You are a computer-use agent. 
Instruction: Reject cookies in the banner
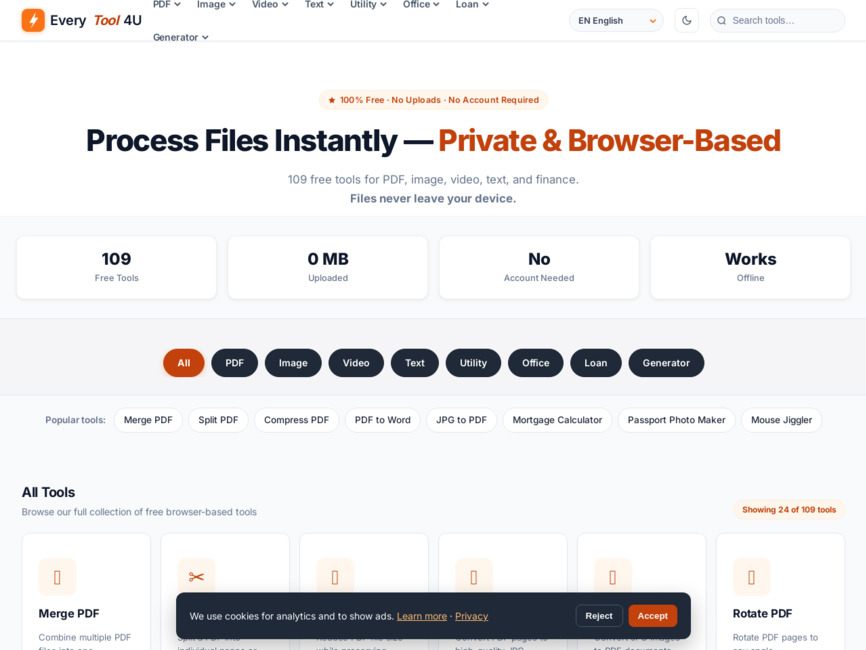599,616
